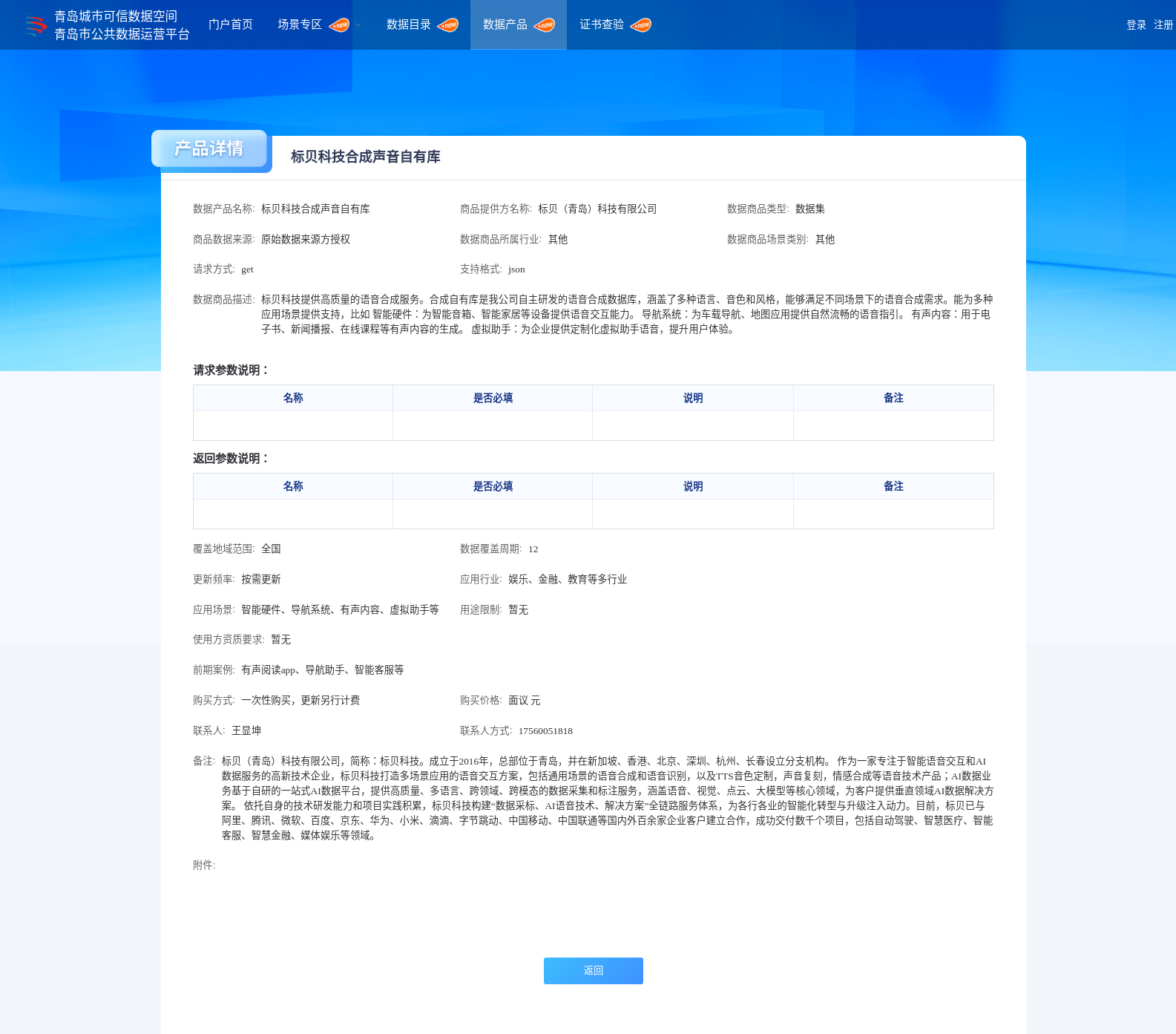Click the 原始数据来源方授权 value
This screenshot has width=1176, height=1034.
click(x=306, y=240)
